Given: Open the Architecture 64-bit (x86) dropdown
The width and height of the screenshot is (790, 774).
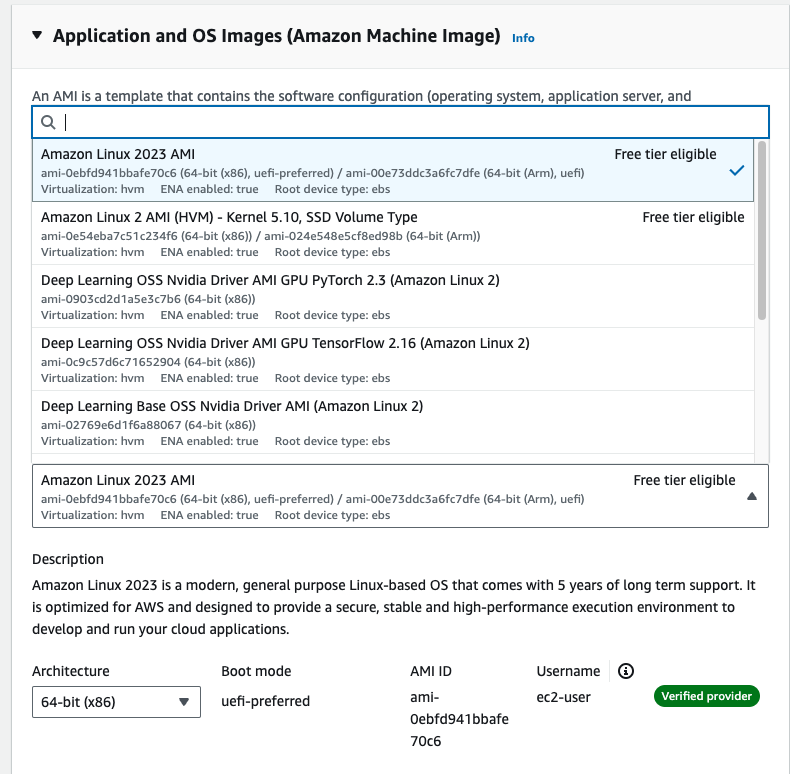Looking at the screenshot, I should point(116,702).
